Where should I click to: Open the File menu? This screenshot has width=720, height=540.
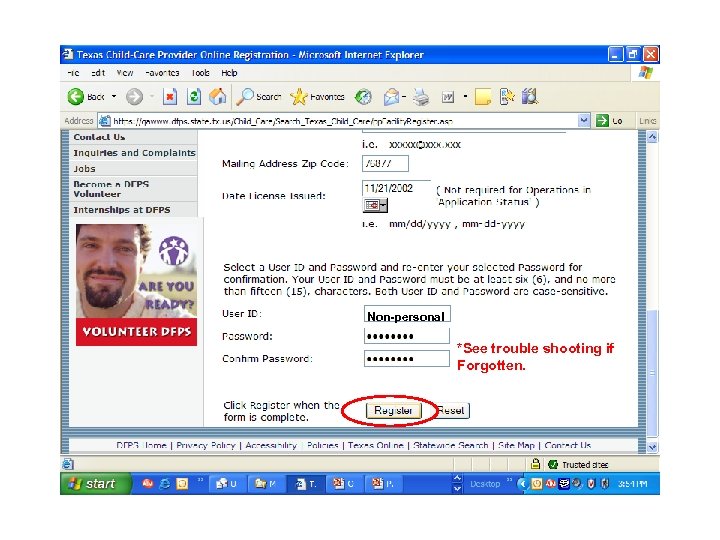click(x=73, y=73)
